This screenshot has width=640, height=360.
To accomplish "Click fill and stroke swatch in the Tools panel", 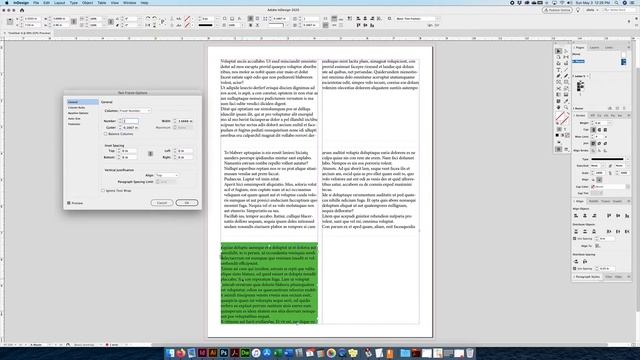I will click(x=561, y=117).
